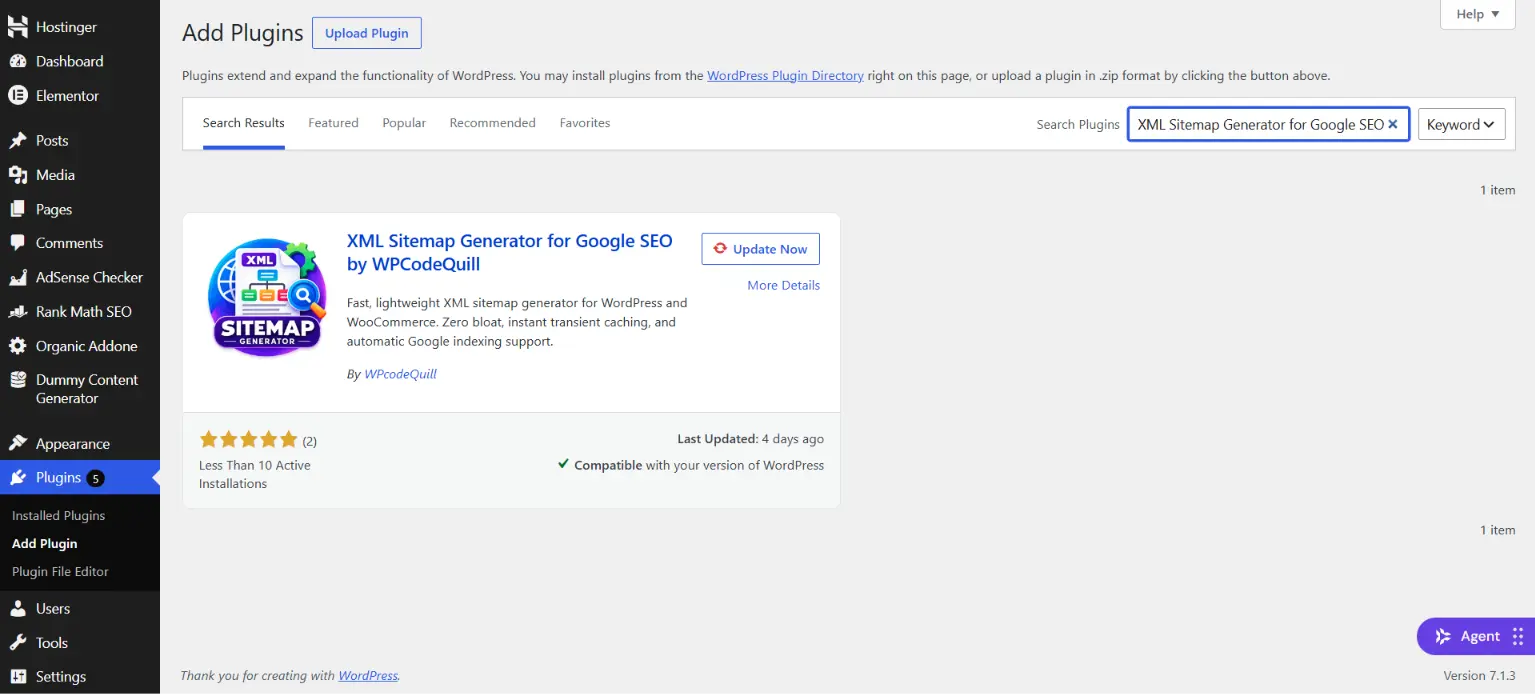Image resolution: width=1535 pixels, height=694 pixels.
Task: Click the AdSense Checker chart icon
Action: [x=18, y=277]
